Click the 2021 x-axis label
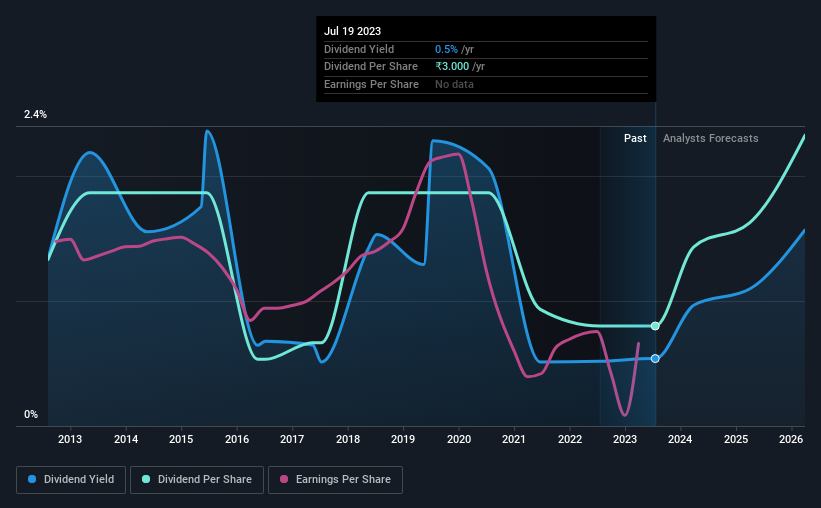Viewport: 821px width, 508px height. coord(514,439)
